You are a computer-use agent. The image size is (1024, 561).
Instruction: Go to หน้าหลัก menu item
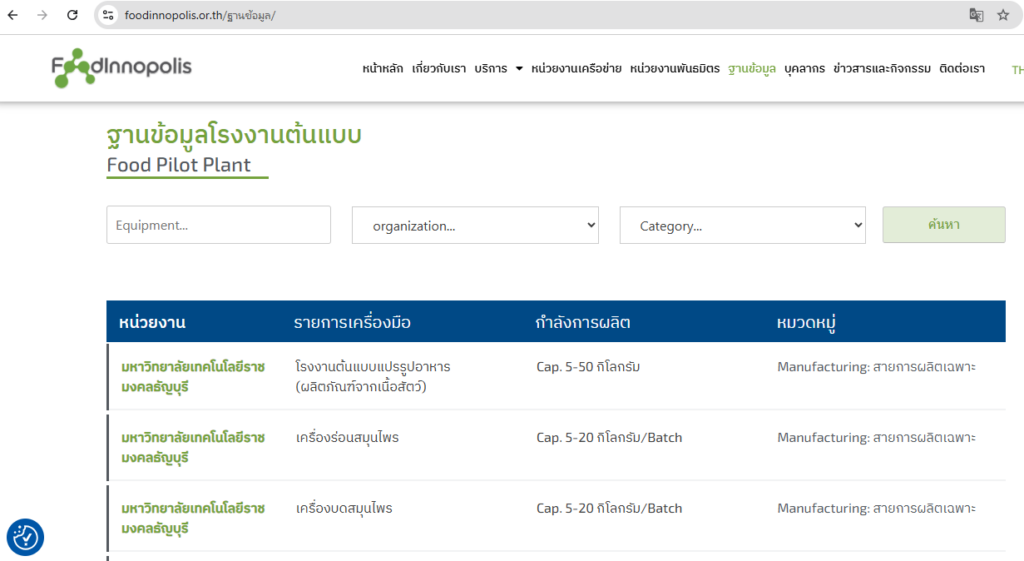click(x=383, y=69)
